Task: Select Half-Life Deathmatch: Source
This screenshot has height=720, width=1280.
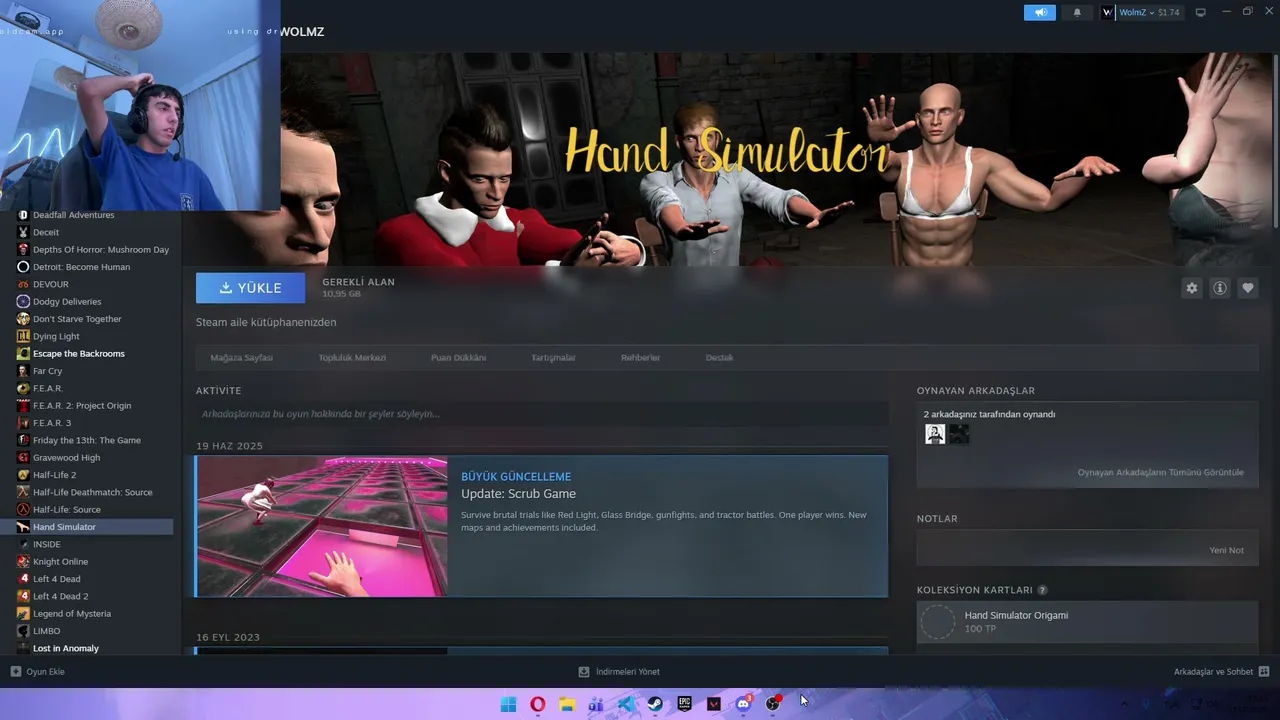Action: click(x=93, y=492)
